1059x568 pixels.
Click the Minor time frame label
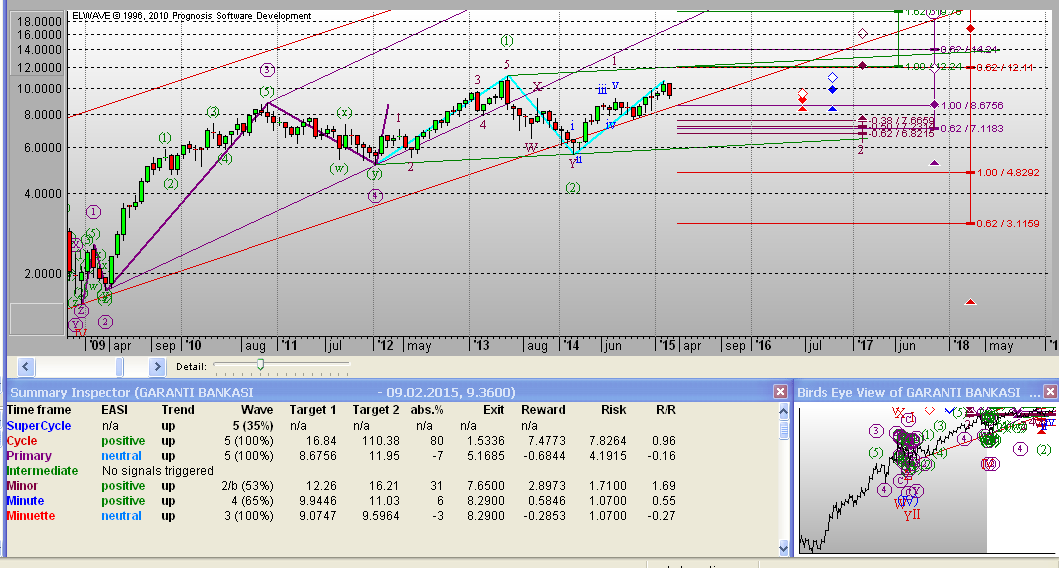(x=24, y=486)
